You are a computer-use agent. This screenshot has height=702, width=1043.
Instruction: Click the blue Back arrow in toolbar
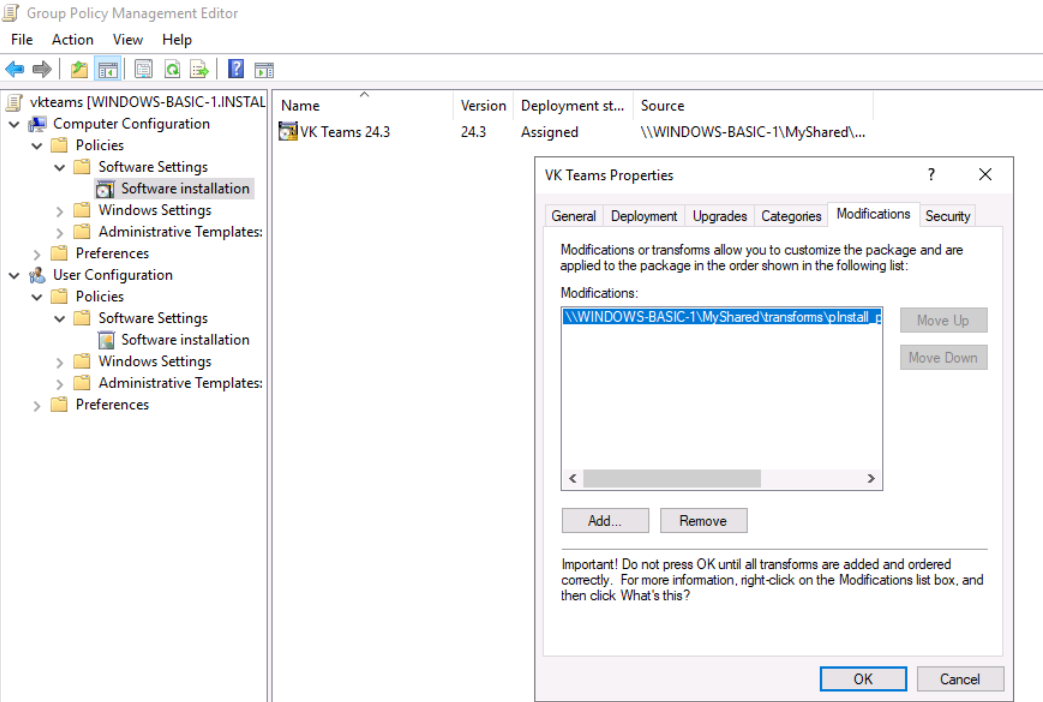15,69
